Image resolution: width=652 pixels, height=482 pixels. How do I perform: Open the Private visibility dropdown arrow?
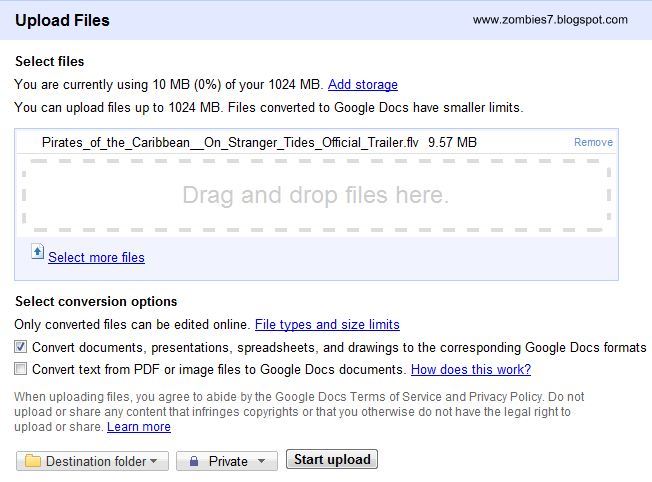(261, 461)
